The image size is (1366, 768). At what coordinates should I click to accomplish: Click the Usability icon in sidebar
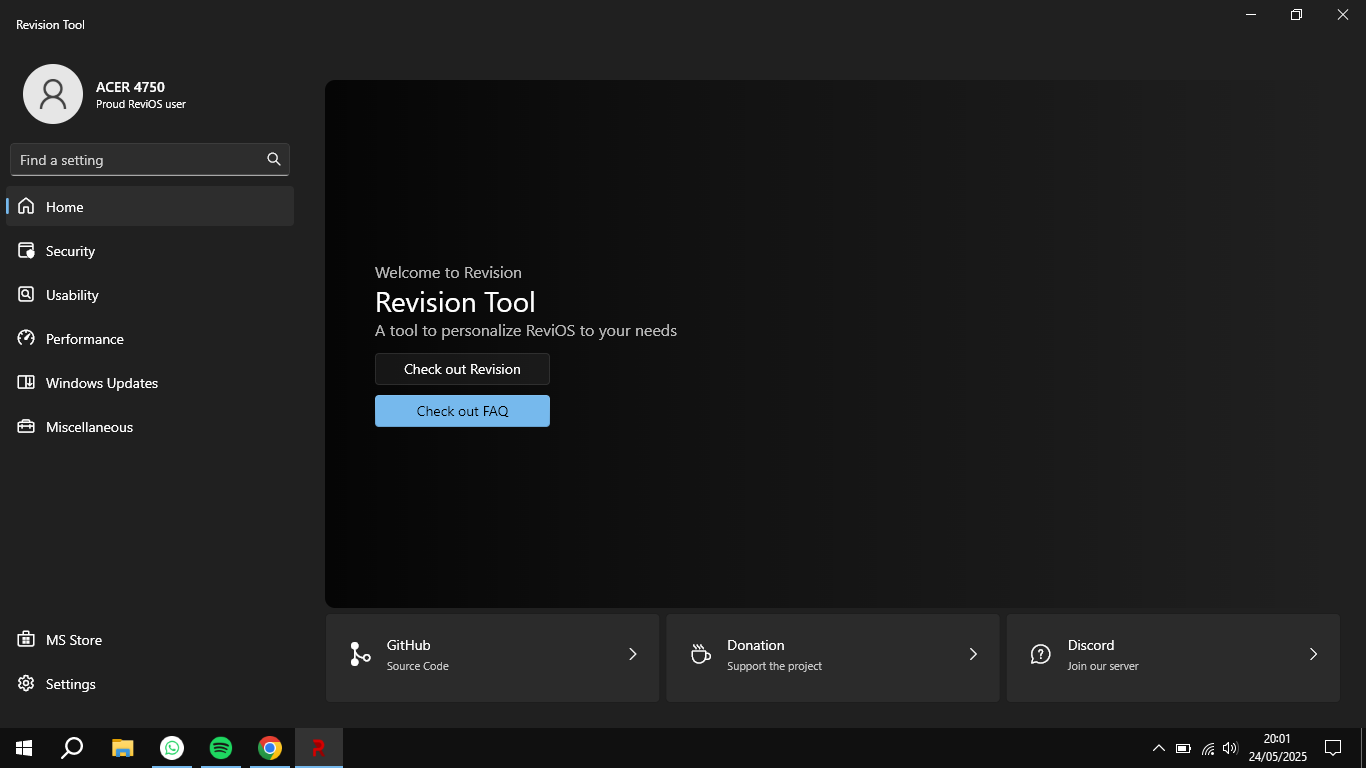26,294
